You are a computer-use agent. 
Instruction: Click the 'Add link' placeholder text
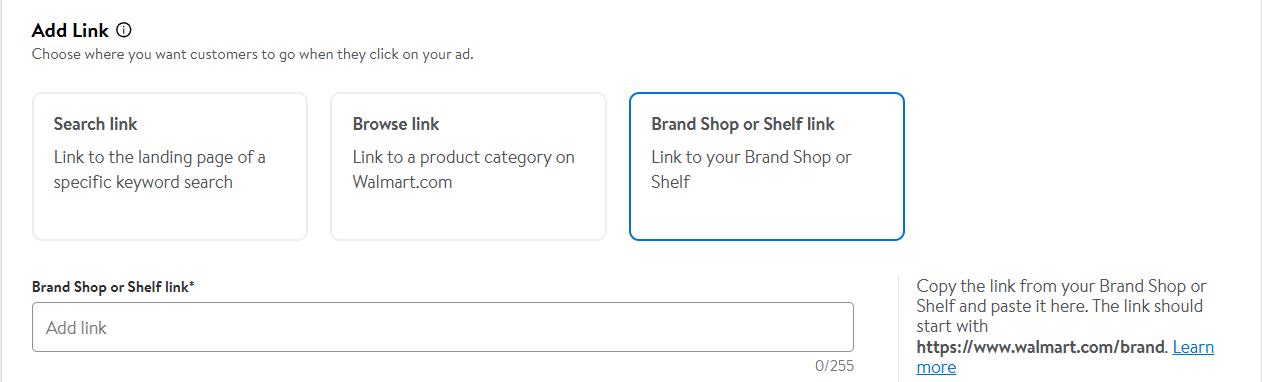(77, 328)
